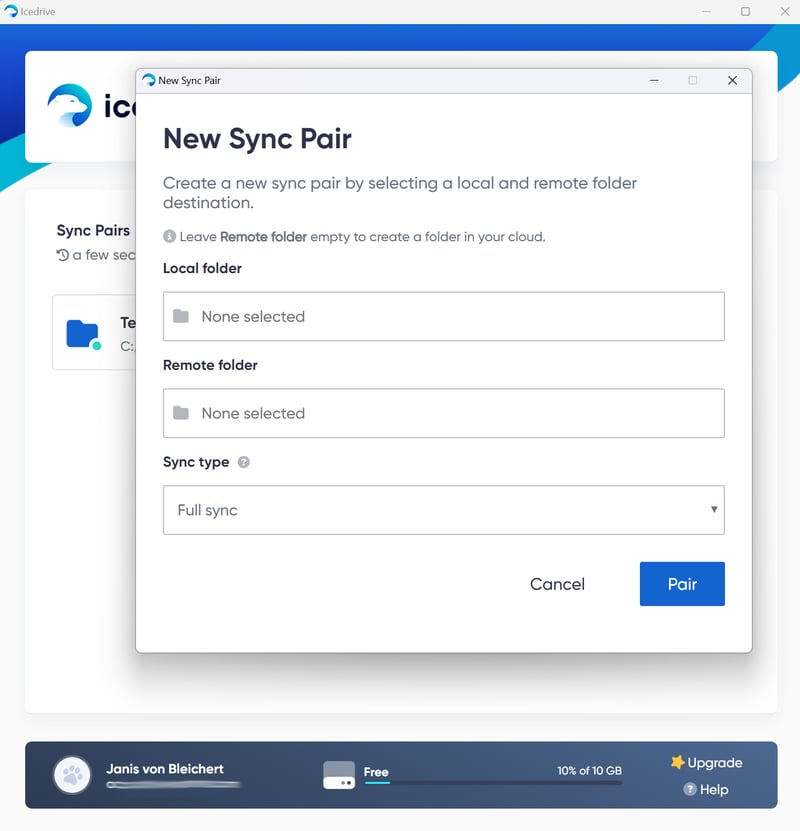Minimize the New Sync Pair dialog
This screenshot has width=800, height=831.
pyautogui.click(x=654, y=80)
